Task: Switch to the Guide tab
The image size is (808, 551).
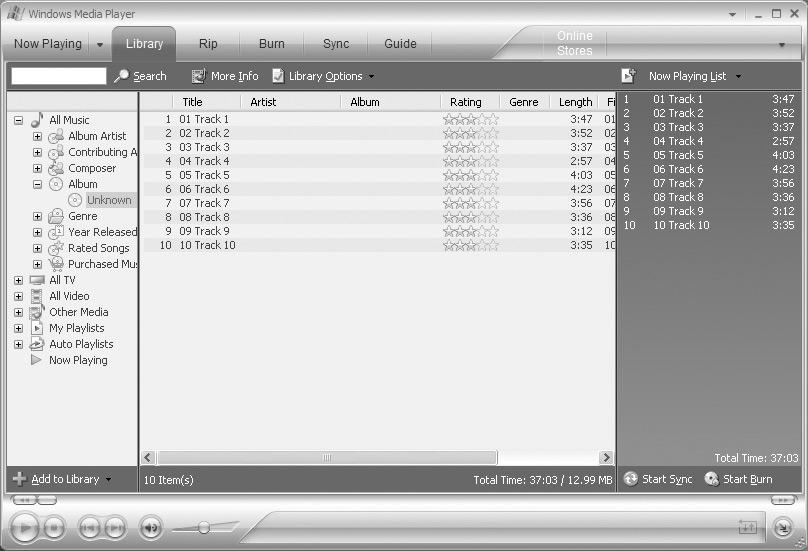Action: click(400, 44)
